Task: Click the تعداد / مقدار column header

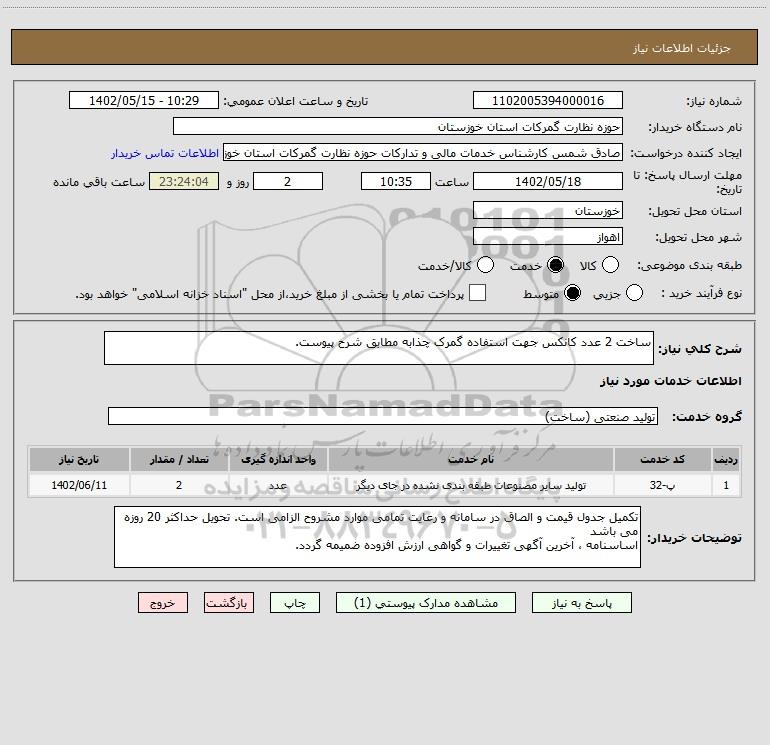Action: pos(179,460)
